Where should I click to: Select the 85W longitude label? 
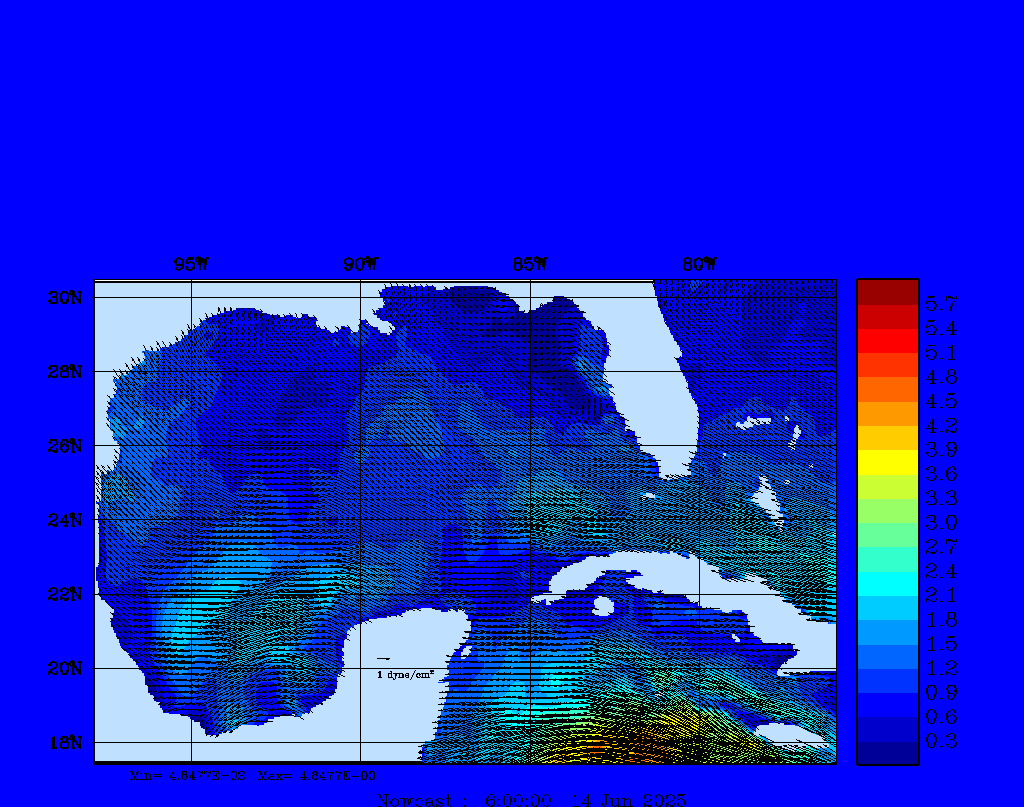click(530, 264)
